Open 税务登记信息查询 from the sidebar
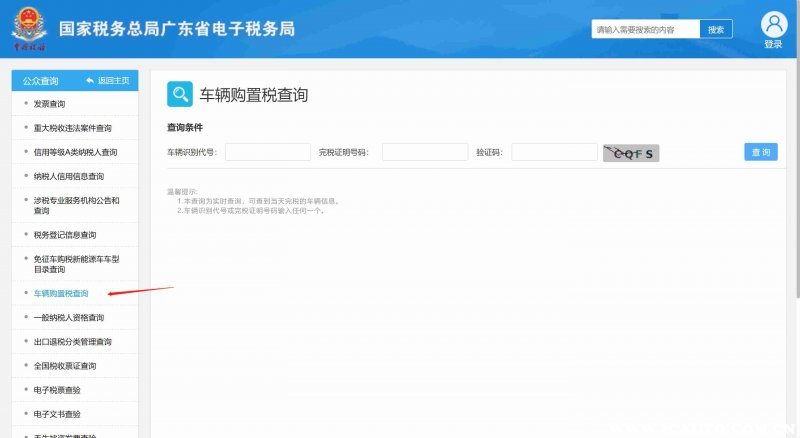The height and width of the screenshot is (438, 800). click(65, 235)
